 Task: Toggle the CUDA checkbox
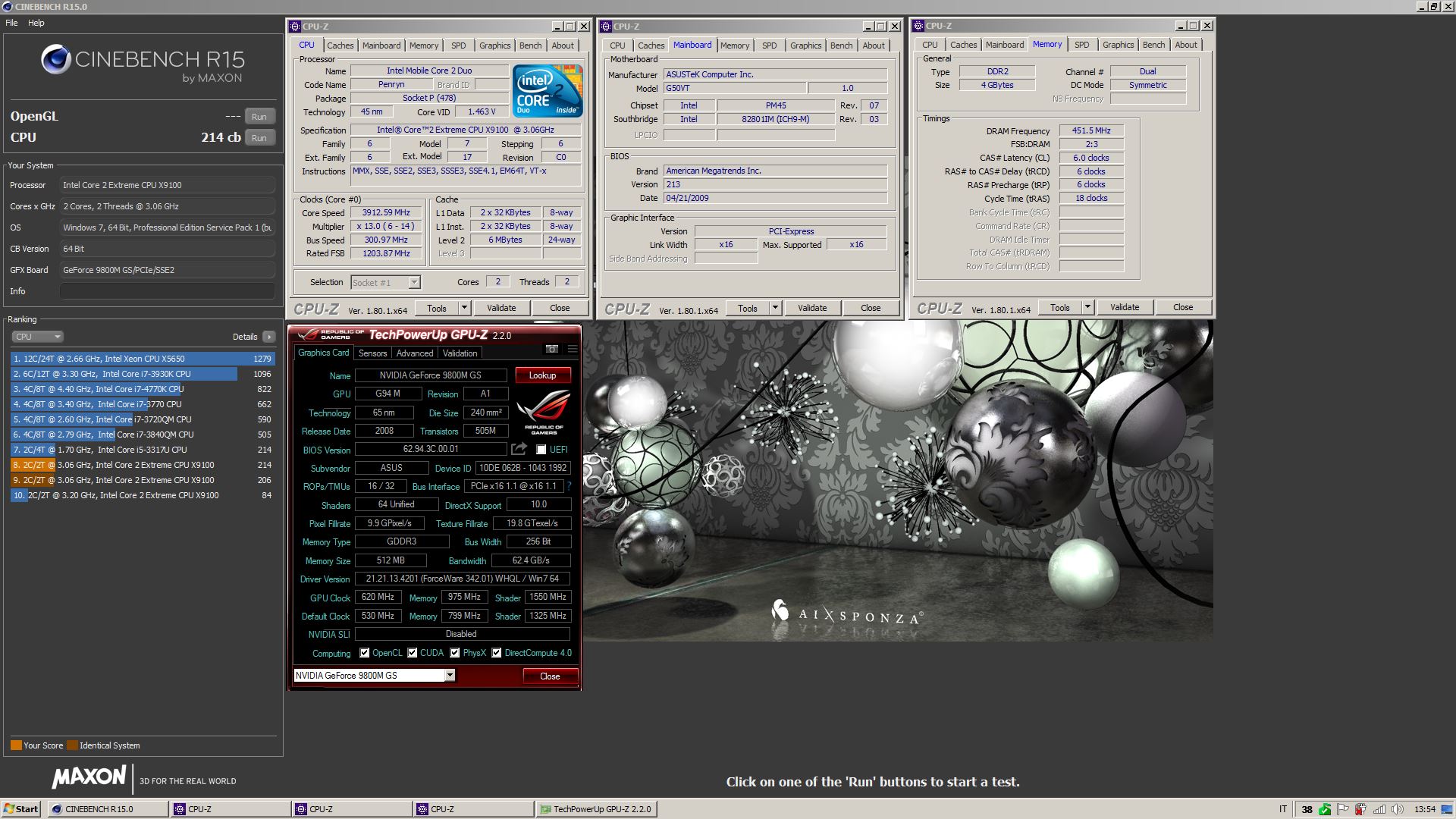(413, 653)
